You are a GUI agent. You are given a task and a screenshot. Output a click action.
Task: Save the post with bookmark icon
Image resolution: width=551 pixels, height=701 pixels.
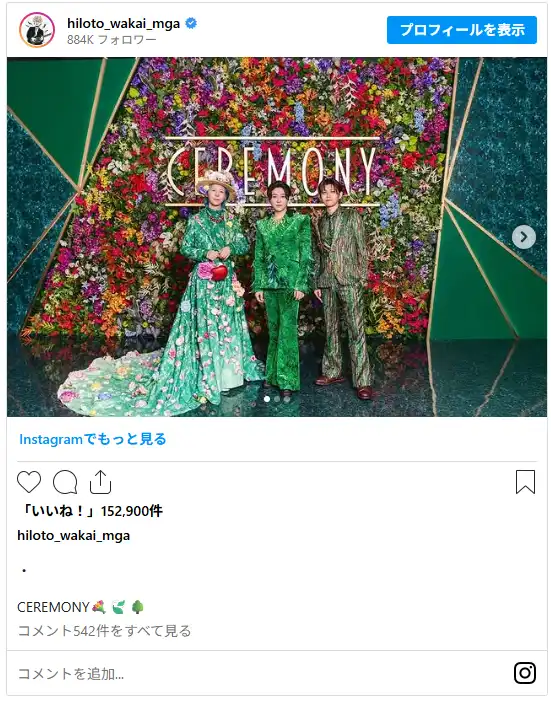[525, 482]
